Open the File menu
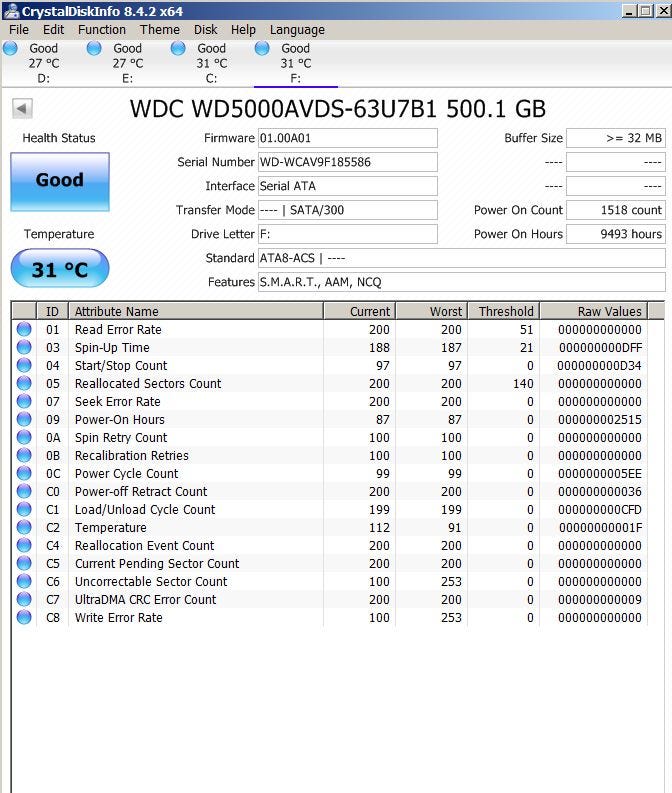The image size is (672, 793). (19, 30)
